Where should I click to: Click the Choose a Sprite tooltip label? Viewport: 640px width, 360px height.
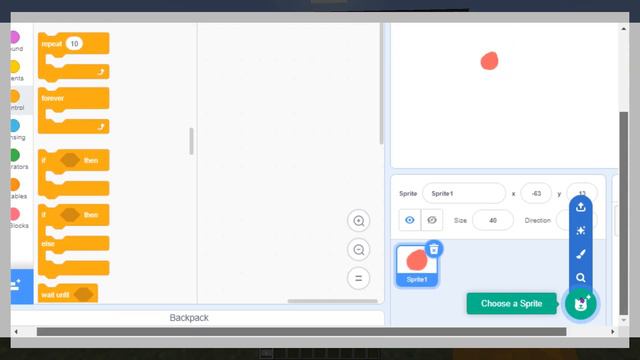[511, 303]
